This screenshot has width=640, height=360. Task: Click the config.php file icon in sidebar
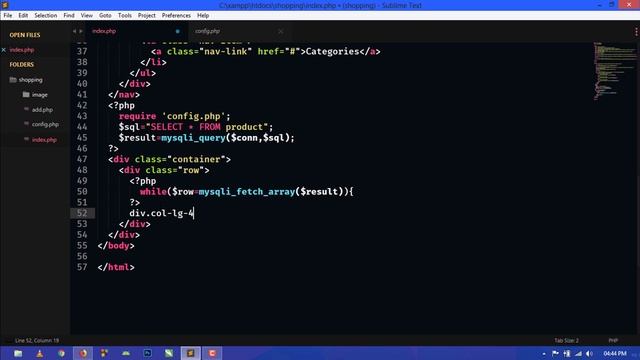click(27, 124)
